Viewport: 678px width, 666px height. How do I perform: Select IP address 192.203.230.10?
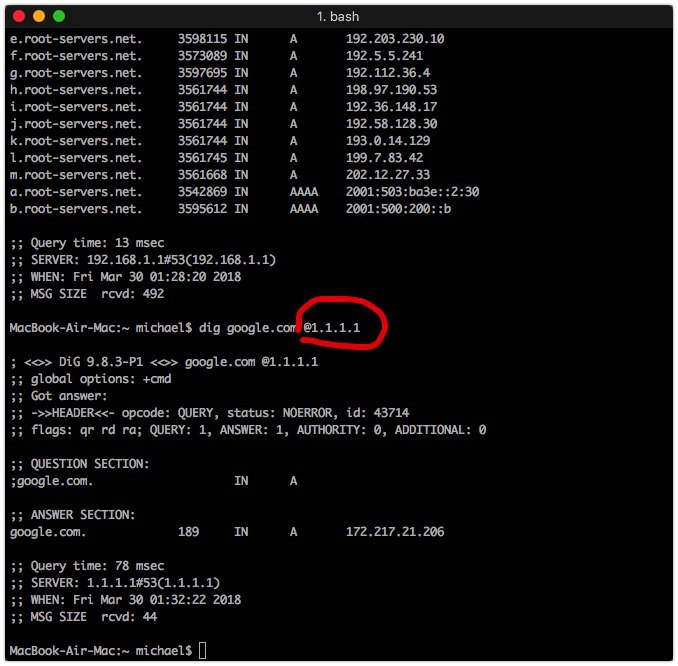[x=395, y=39]
